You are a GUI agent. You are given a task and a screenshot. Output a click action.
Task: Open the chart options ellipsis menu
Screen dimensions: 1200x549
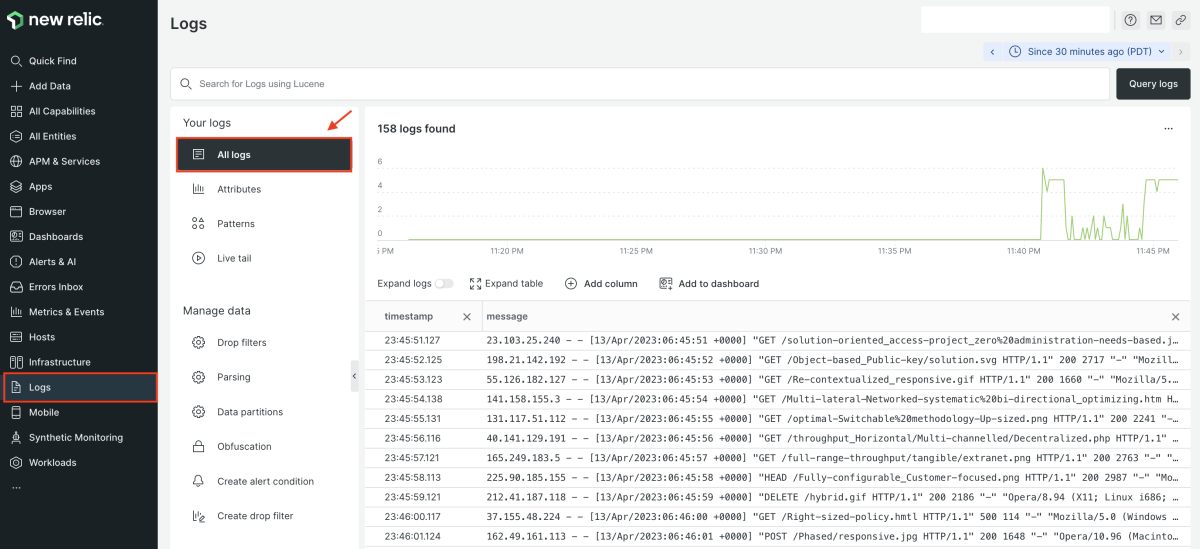[1168, 129]
